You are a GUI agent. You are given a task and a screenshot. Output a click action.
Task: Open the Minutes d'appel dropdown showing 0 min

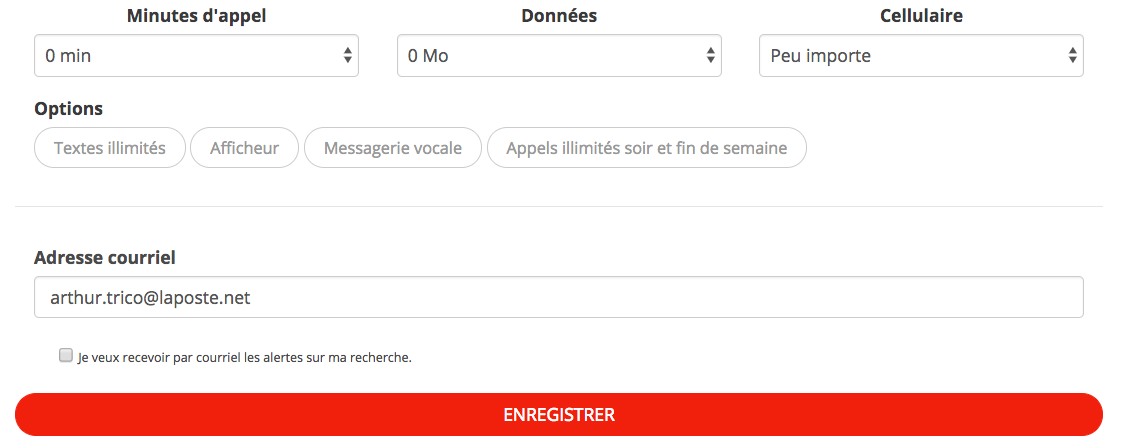(x=196, y=55)
